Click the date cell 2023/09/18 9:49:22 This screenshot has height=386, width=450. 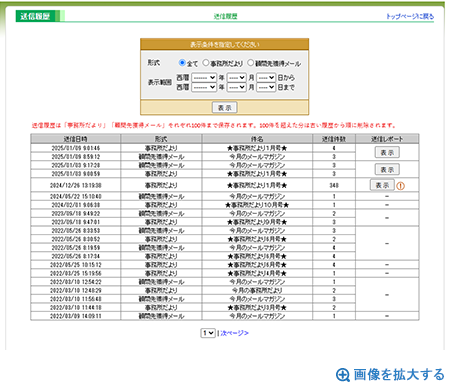coord(76,214)
